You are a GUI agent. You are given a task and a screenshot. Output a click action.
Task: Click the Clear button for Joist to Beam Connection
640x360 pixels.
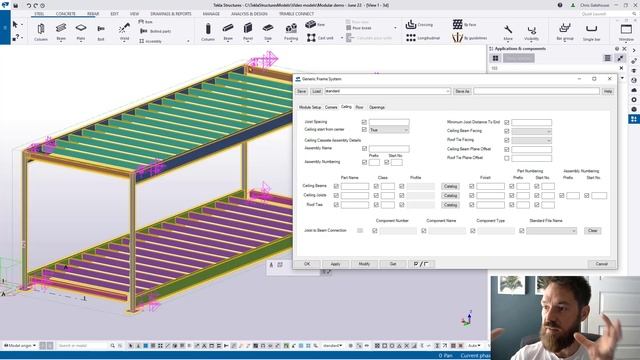[x=592, y=231]
